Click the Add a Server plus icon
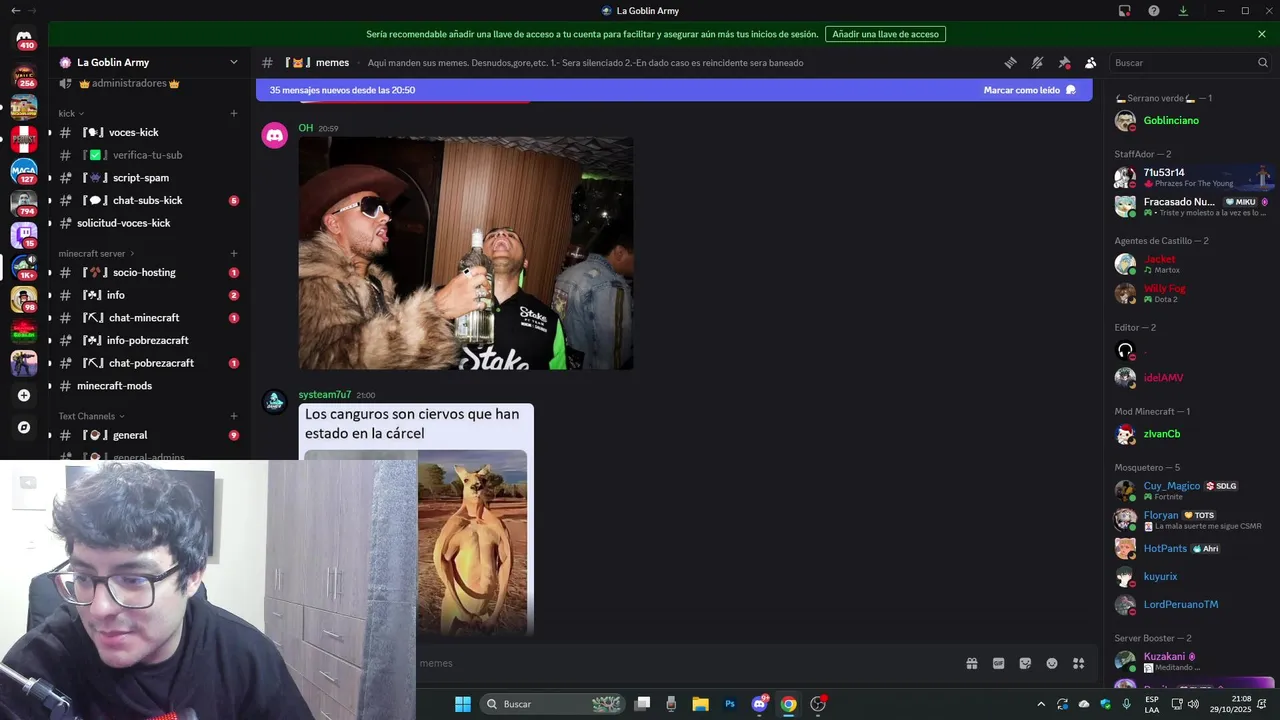 (24, 395)
